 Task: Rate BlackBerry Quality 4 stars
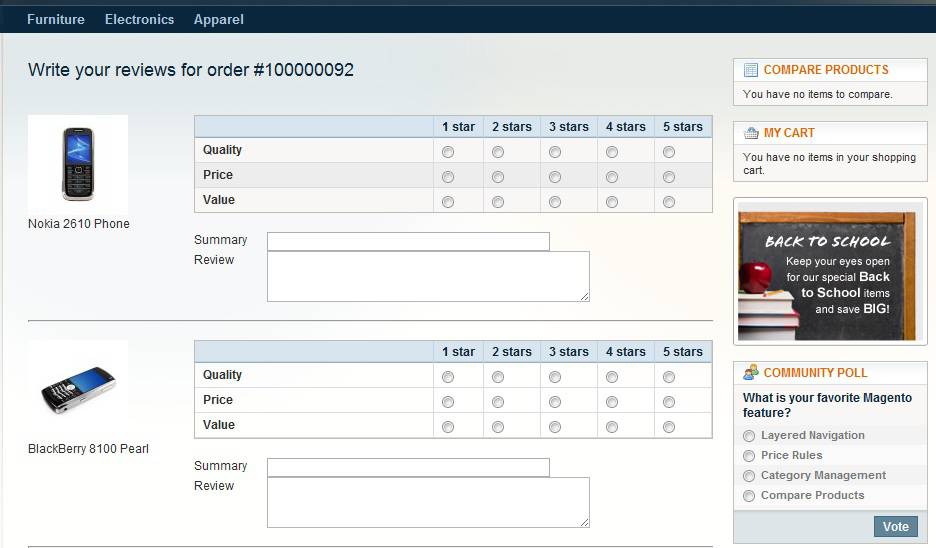(x=612, y=377)
